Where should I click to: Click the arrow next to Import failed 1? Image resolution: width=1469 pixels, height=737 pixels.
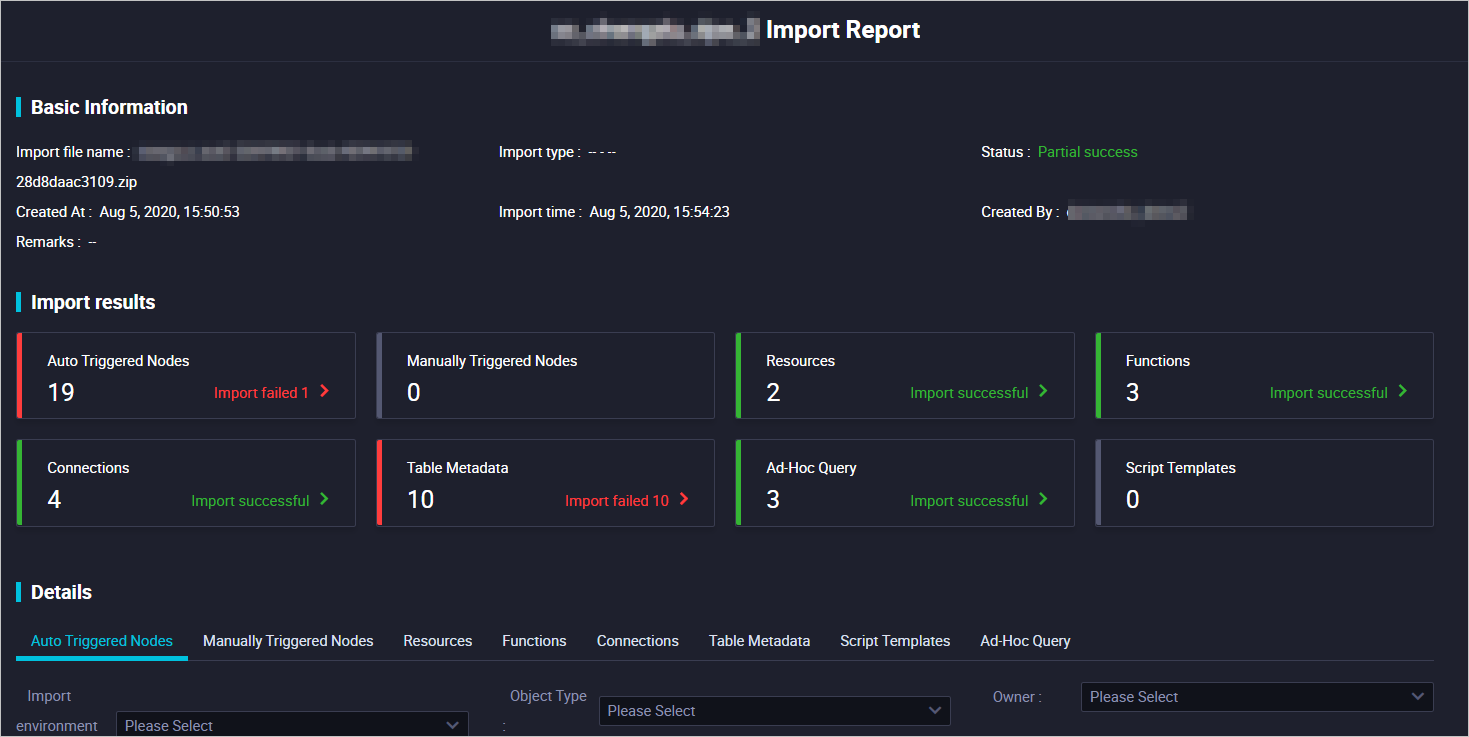pos(324,392)
